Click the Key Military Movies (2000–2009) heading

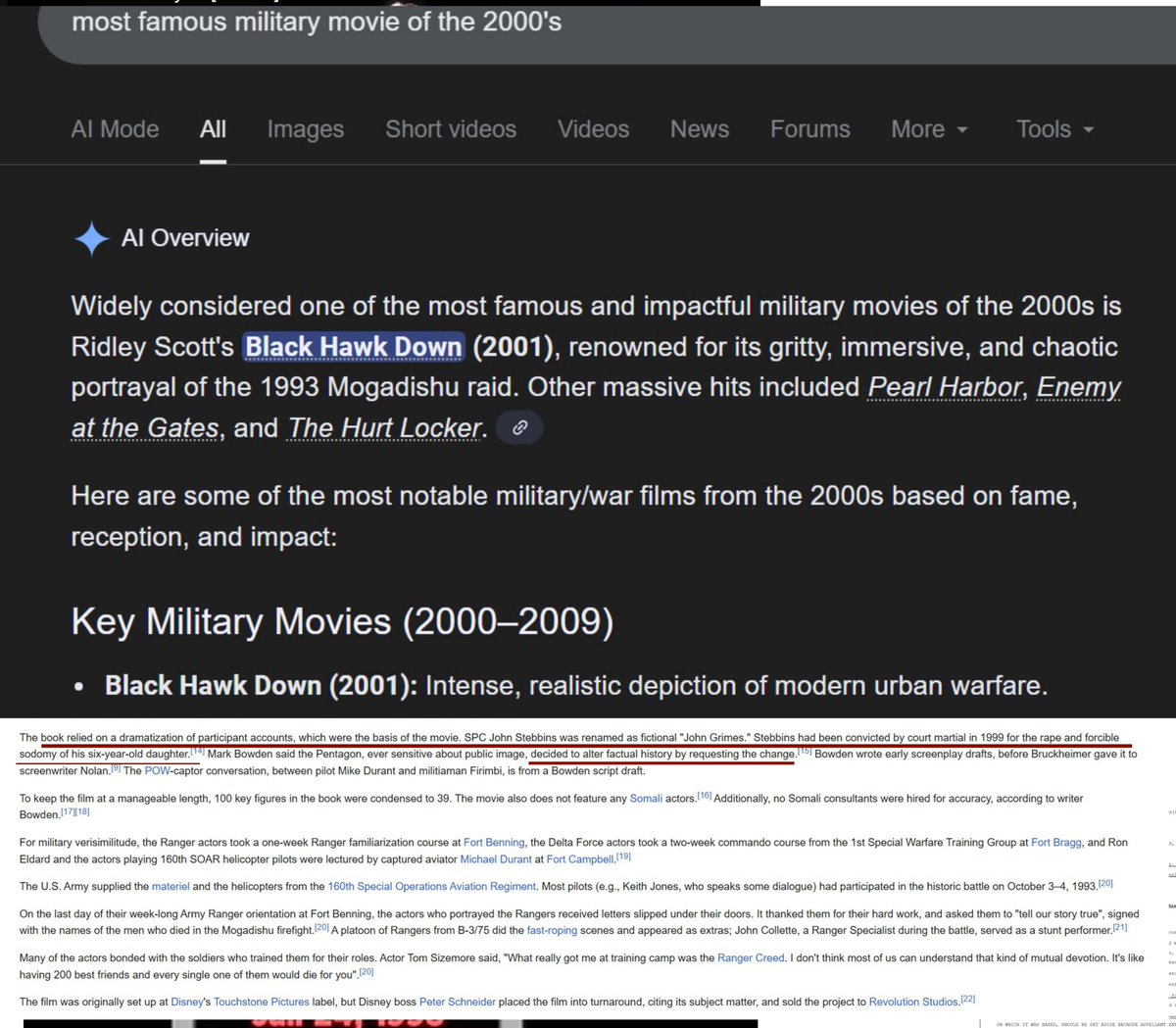click(342, 621)
